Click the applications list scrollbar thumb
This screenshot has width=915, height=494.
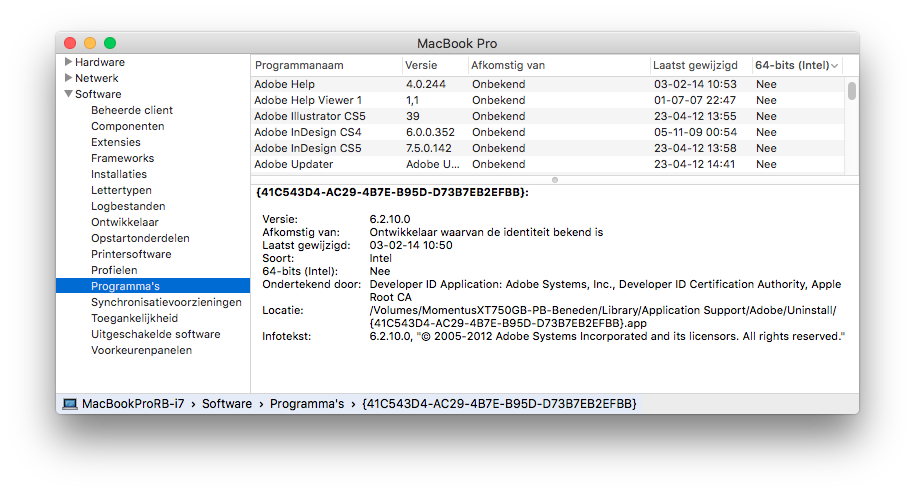click(x=852, y=91)
